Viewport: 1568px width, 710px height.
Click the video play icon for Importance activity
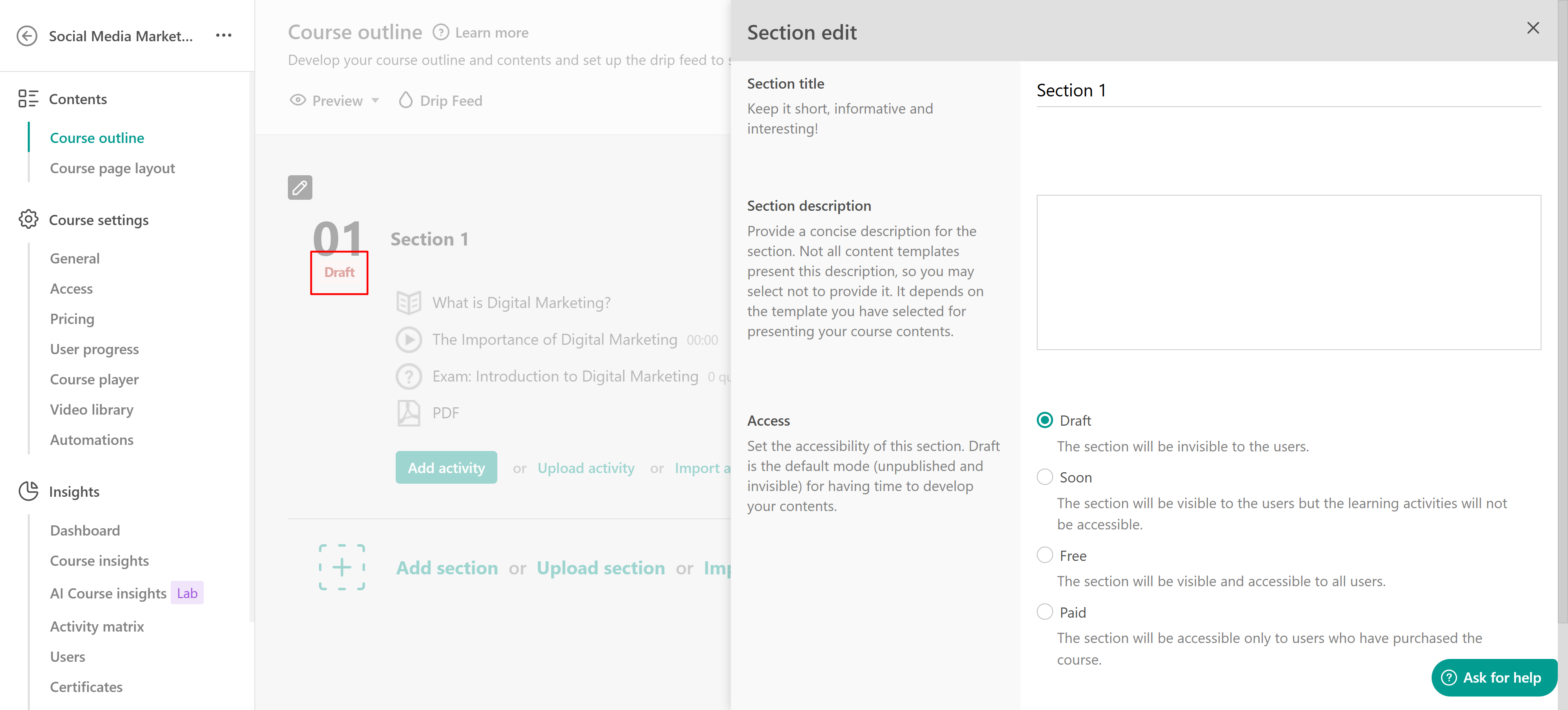tap(408, 340)
